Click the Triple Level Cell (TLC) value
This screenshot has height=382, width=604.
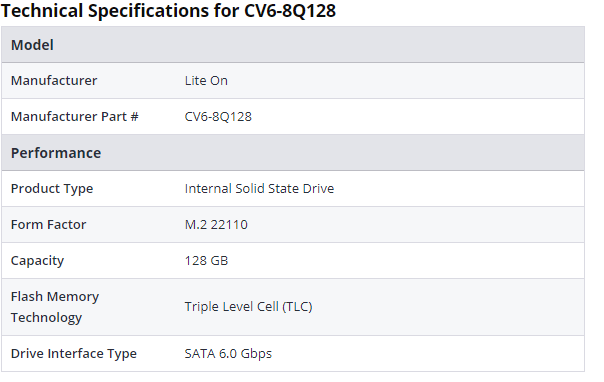pos(248,307)
